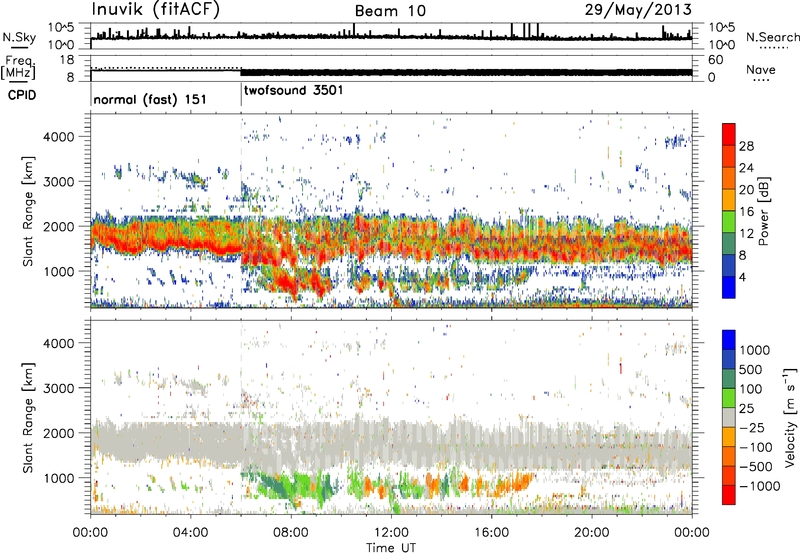The height and width of the screenshot is (554, 800).
Task: Click the "18" value on frequency axis
Action: tap(67, 60)
